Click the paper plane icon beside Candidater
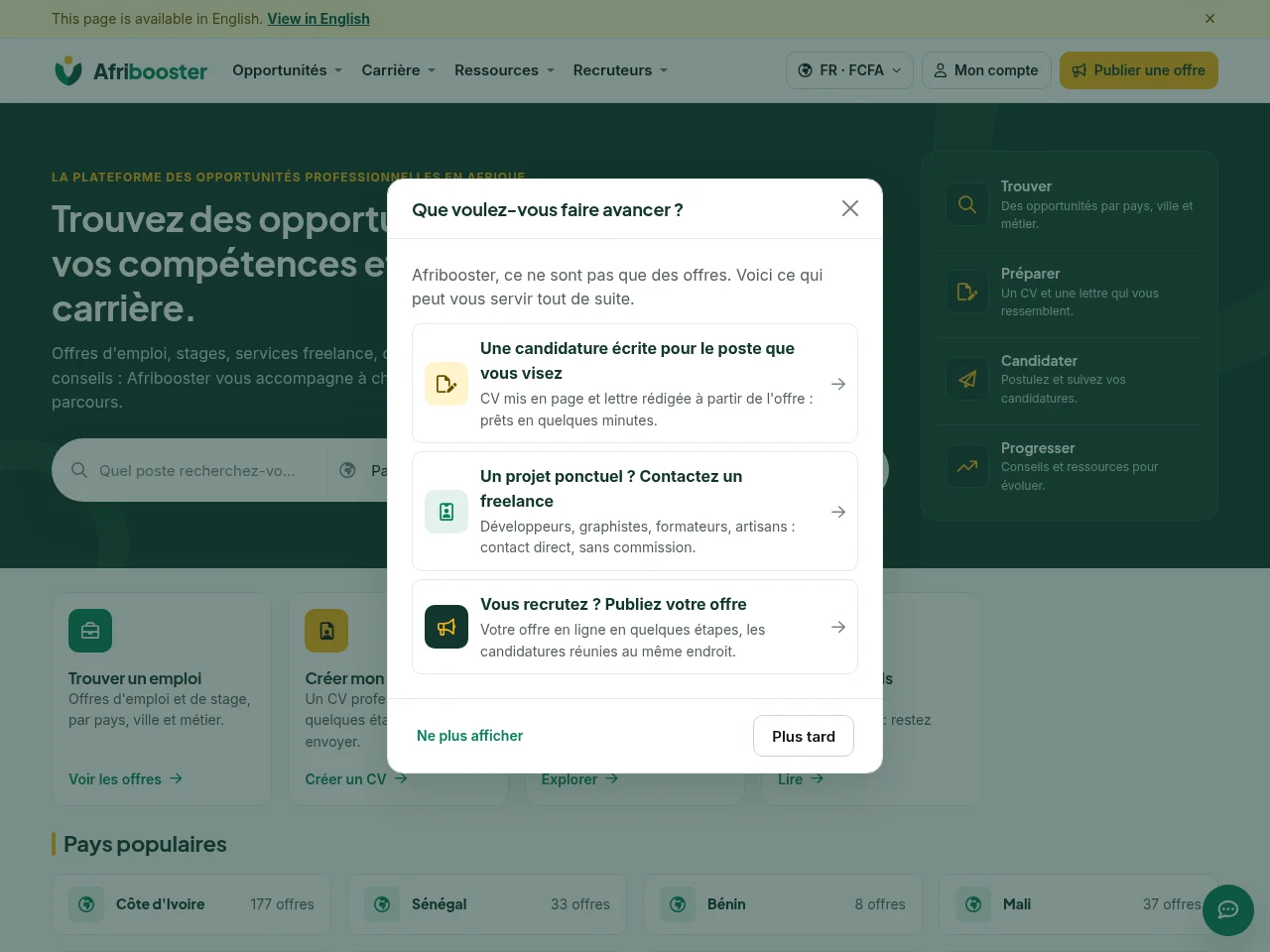1270x952 pixels. [967, 379]
